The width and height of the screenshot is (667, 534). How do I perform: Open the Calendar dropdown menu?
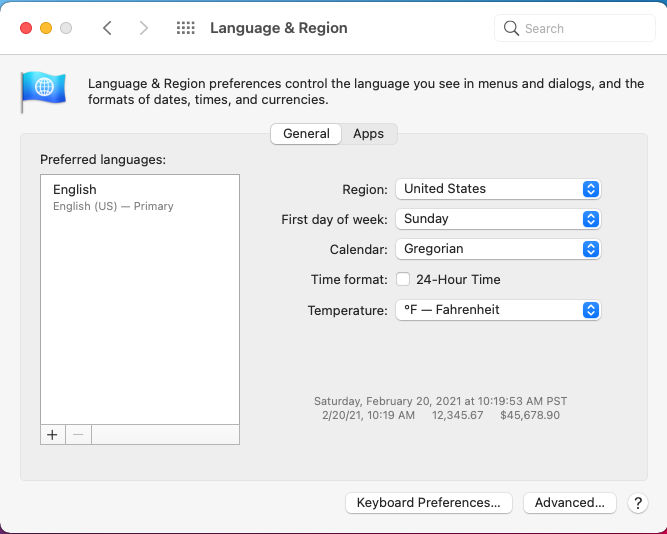click(498, 249)
